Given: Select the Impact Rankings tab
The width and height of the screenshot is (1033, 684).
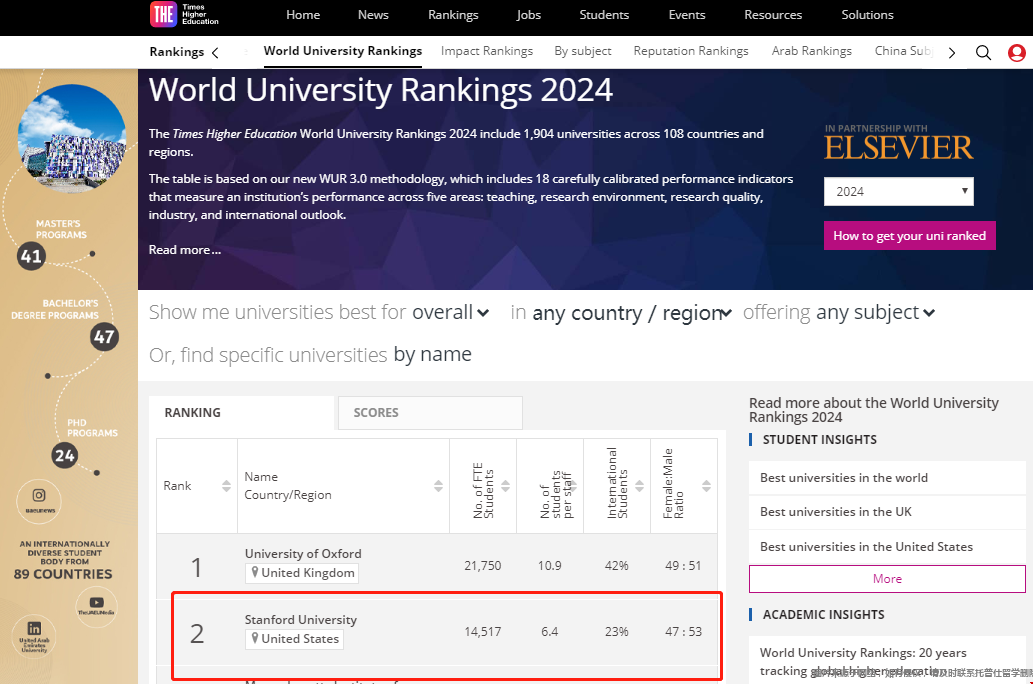Looking at the screenshot, I should pos(487,51).
